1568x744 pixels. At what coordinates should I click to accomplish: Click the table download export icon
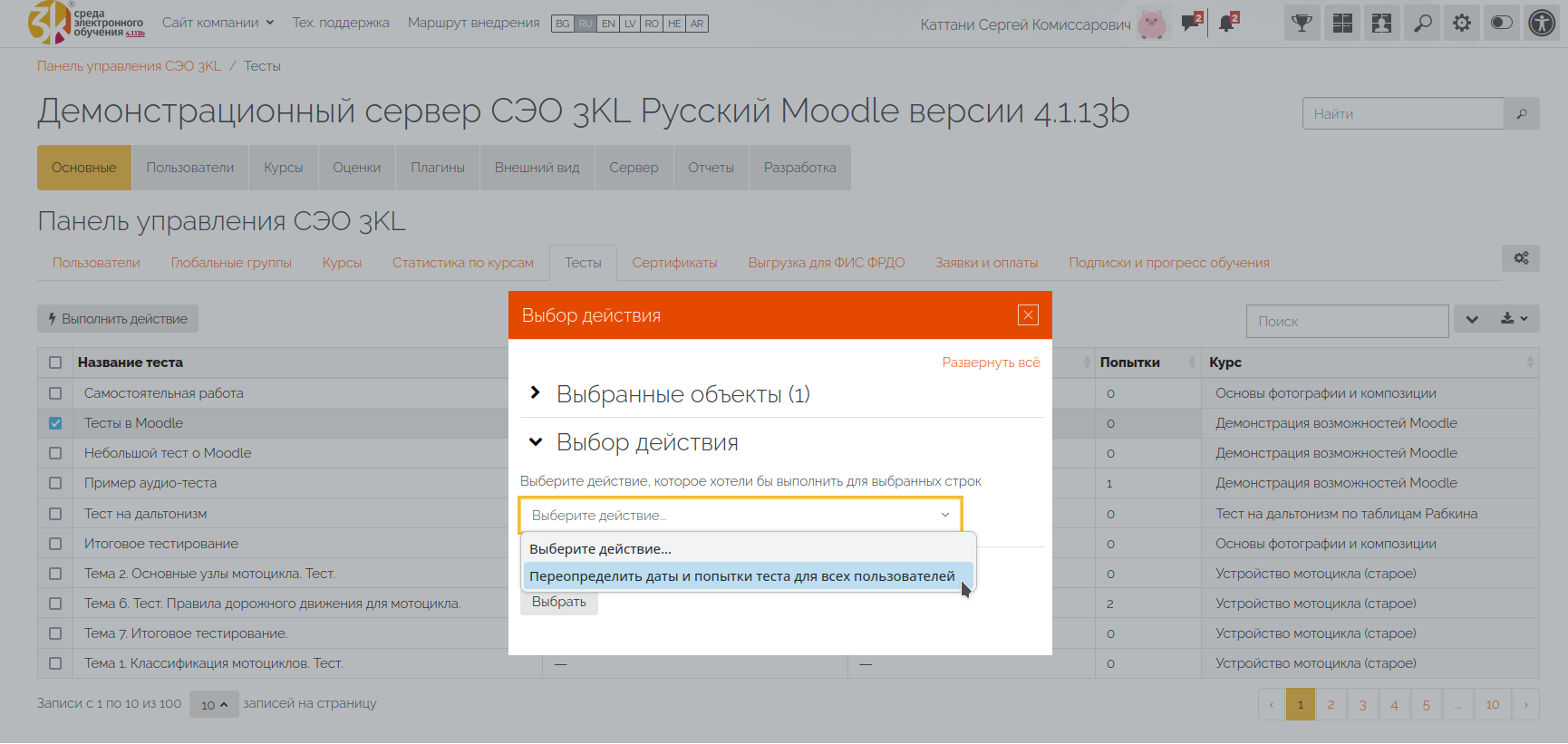1514,319
